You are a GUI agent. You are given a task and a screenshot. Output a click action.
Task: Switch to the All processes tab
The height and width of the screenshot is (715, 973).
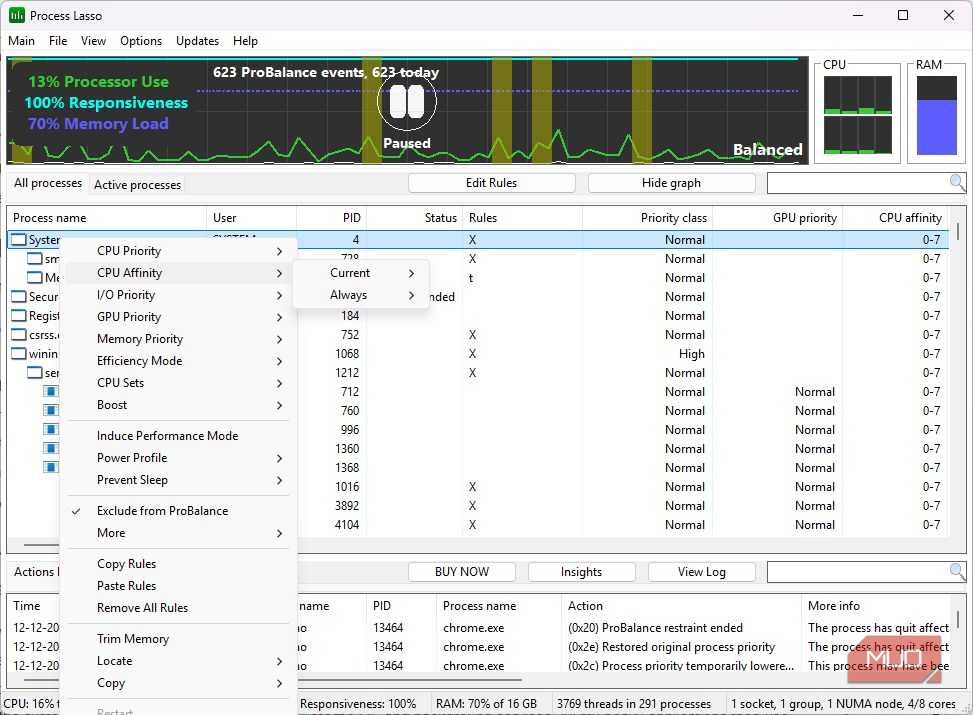click(48, 183)
